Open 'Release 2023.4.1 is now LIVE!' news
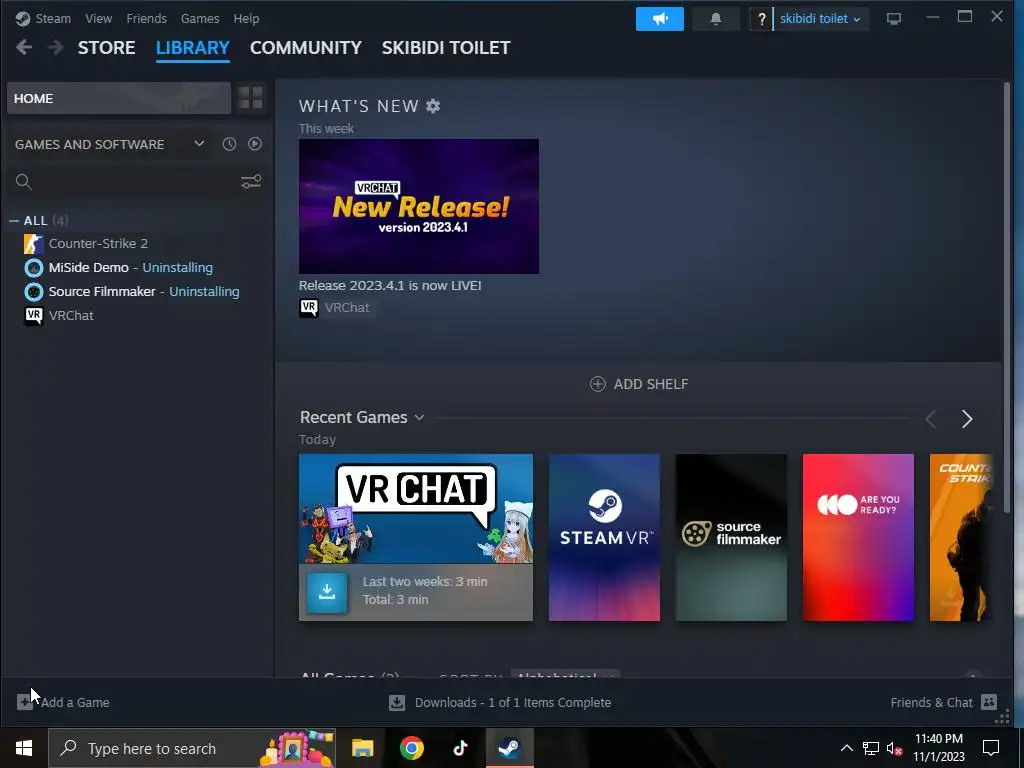This screenshot has height=768, width=1024. 390,285
